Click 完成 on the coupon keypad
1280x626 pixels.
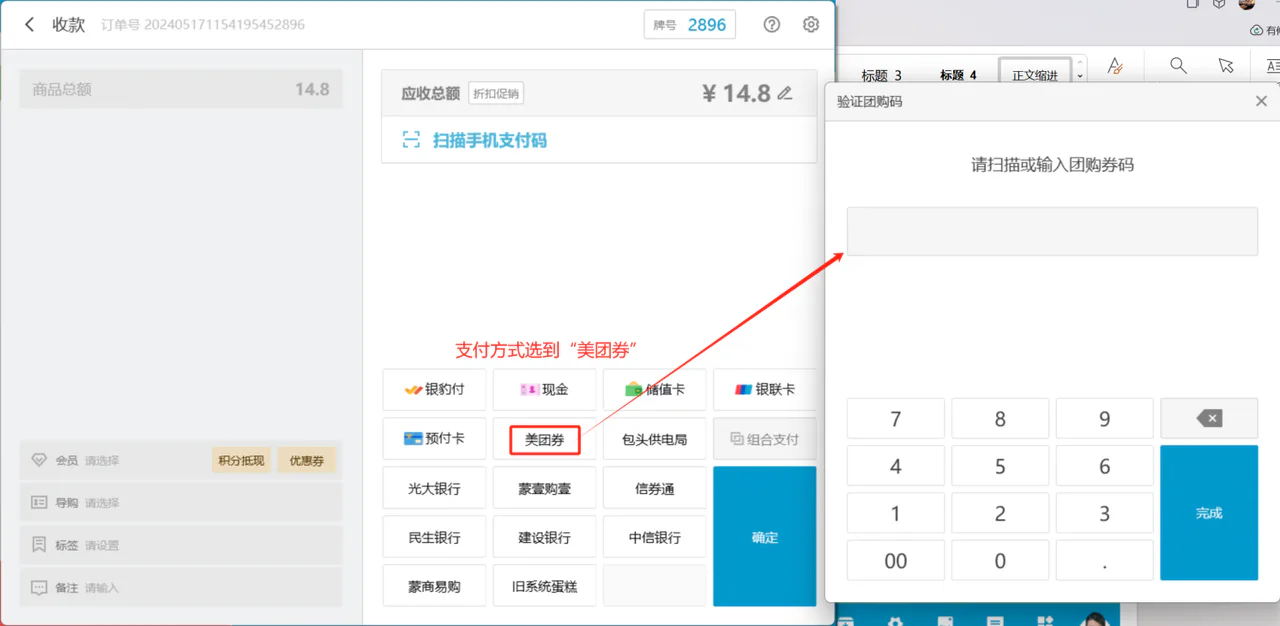tap(1209, 513)
